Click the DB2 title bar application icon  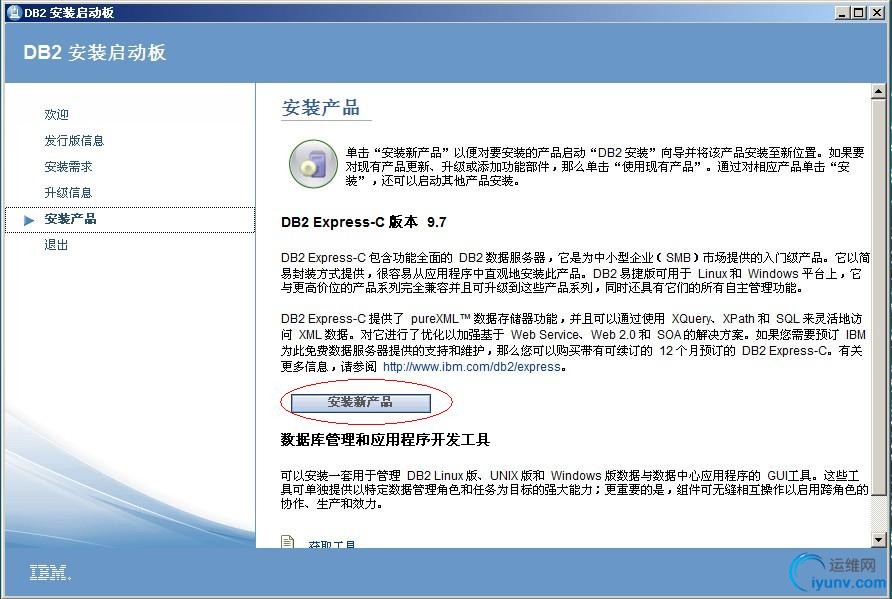coord(14,13)
